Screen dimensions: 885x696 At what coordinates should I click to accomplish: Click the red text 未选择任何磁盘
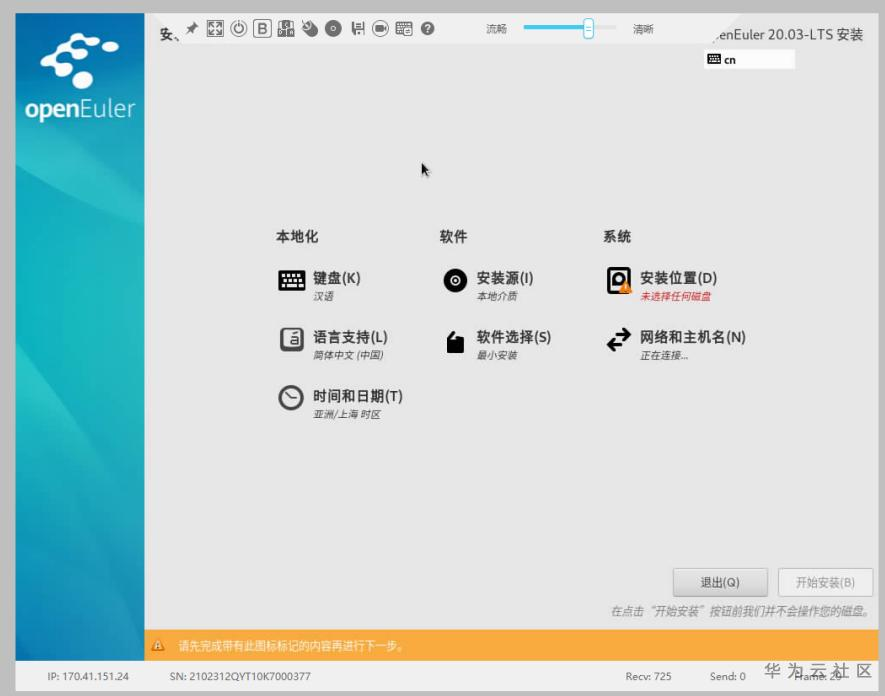click(x=676, y=296)
